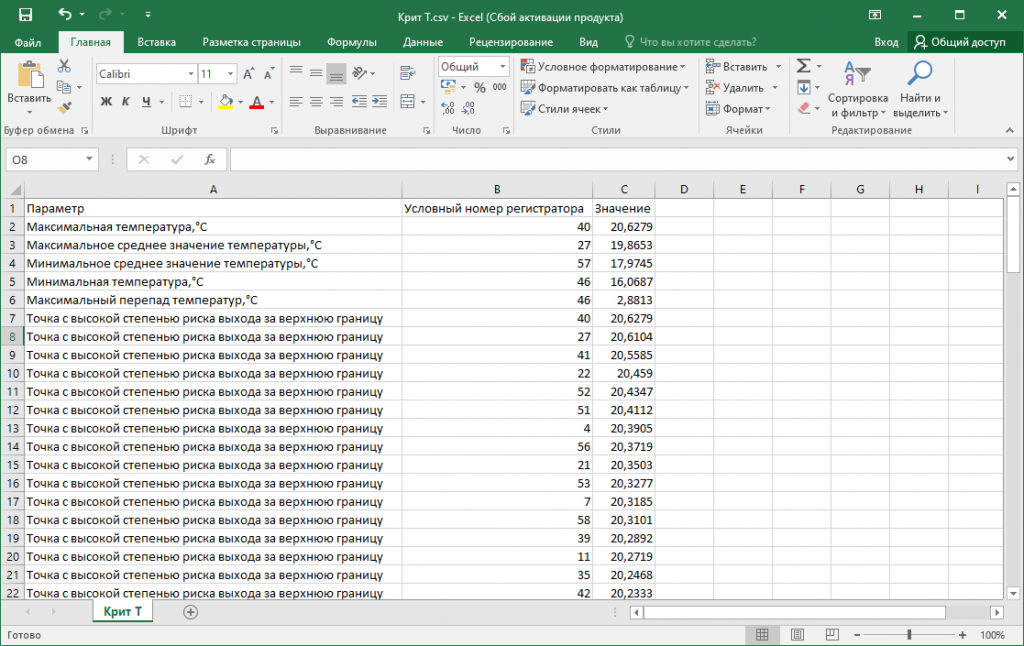Align text to bottom of cell
1024x646 pixels.
(336, 73)
